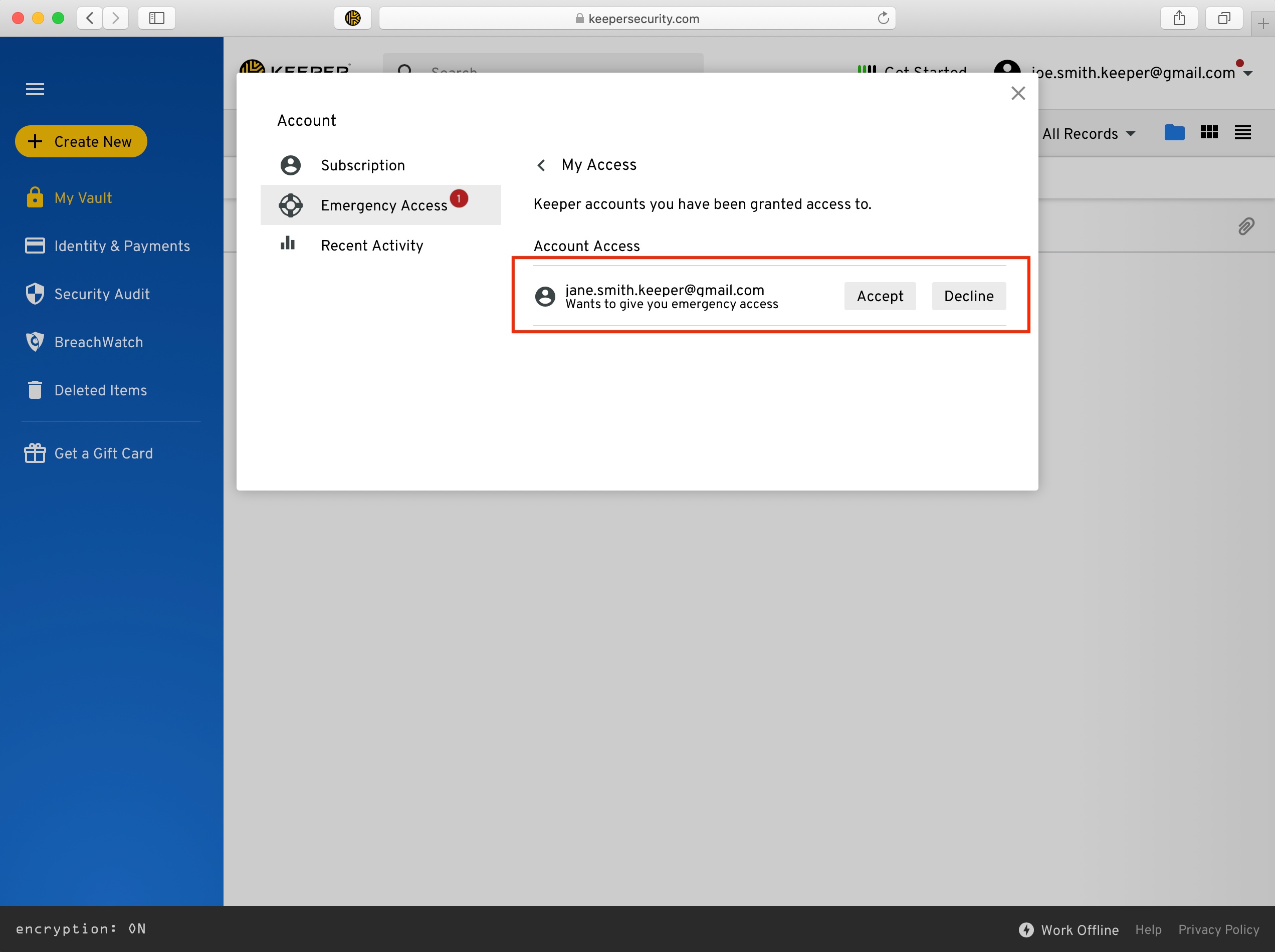Viewport: 1275px width, 952px height.
Task: Decline emergency access from jane.smith.keeper
Action: pos(968,296)
